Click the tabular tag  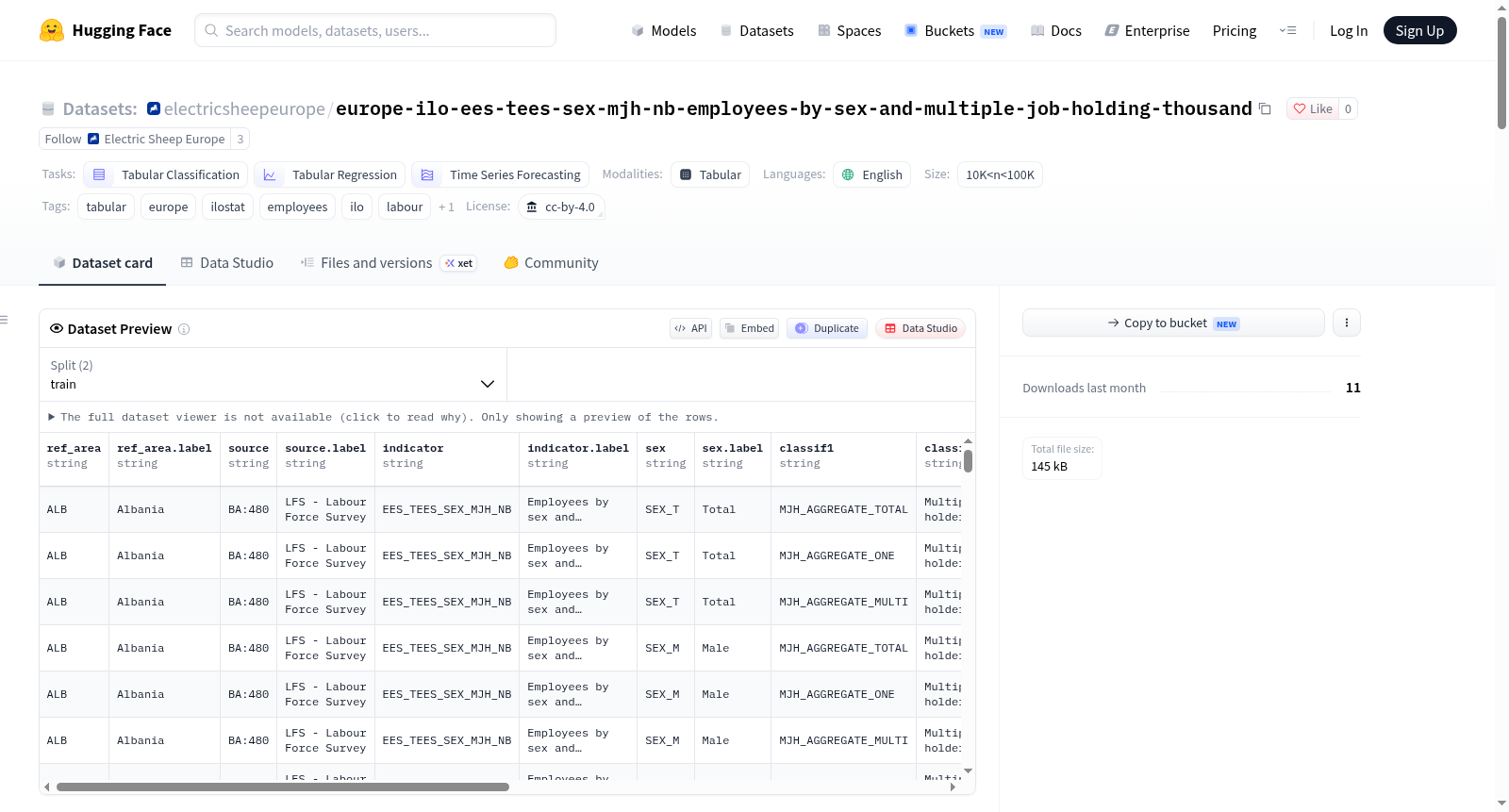tap(106, 207)
